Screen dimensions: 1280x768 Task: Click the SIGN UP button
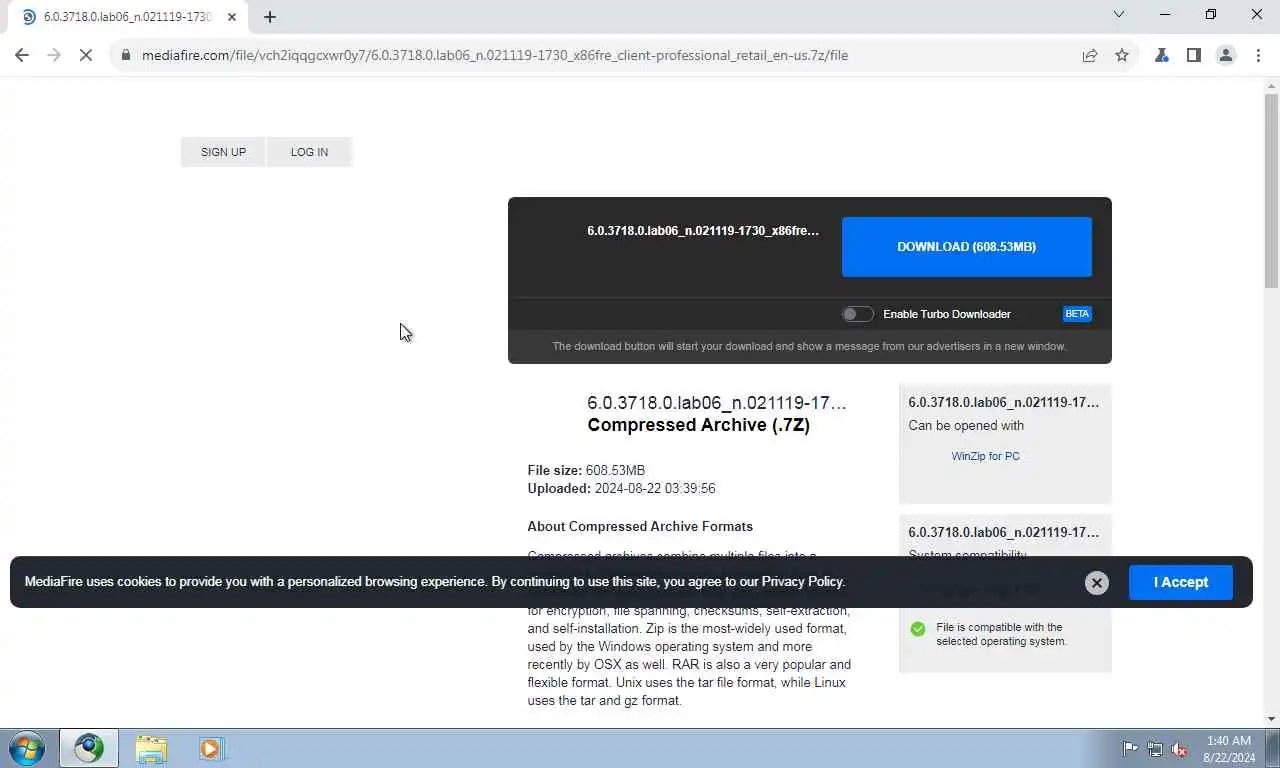[x=223, y=152]
